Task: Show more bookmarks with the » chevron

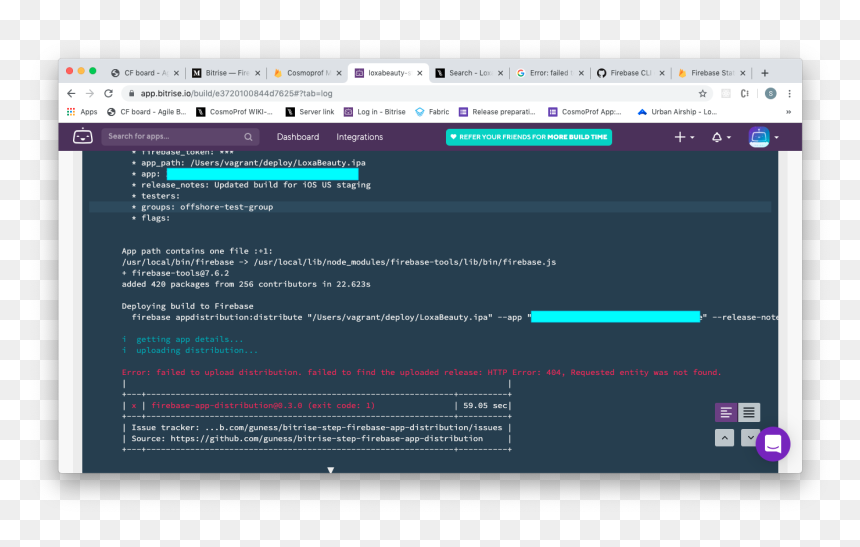Action: tap(788, 112)
